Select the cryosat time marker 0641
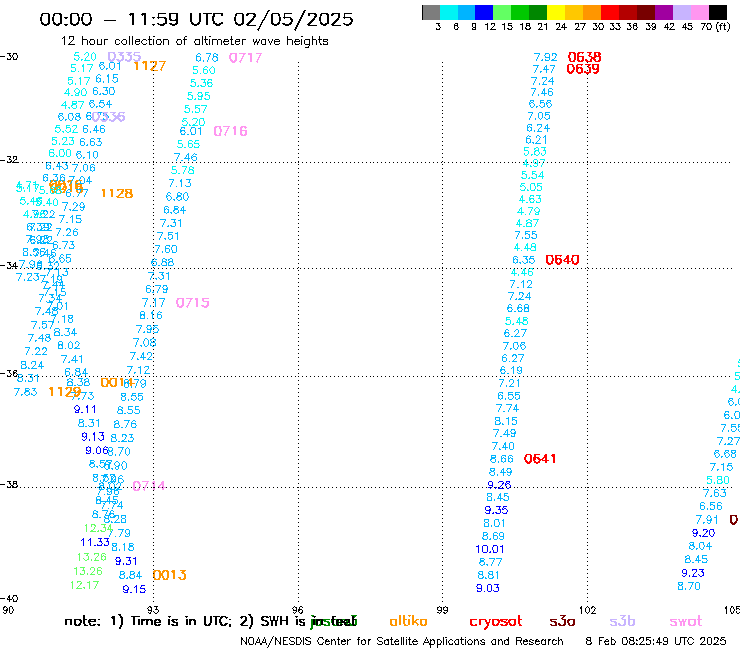This screenshot has height=650, width=740. click(540, 459)
